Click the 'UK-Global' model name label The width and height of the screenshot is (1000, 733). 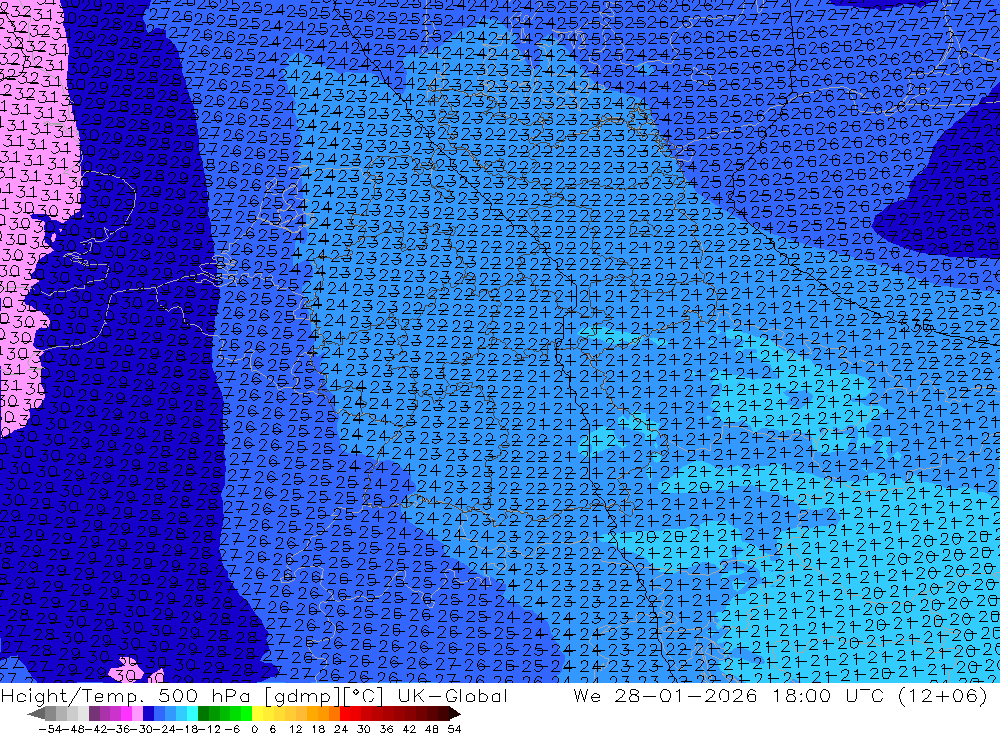click(x=452, y=695)
